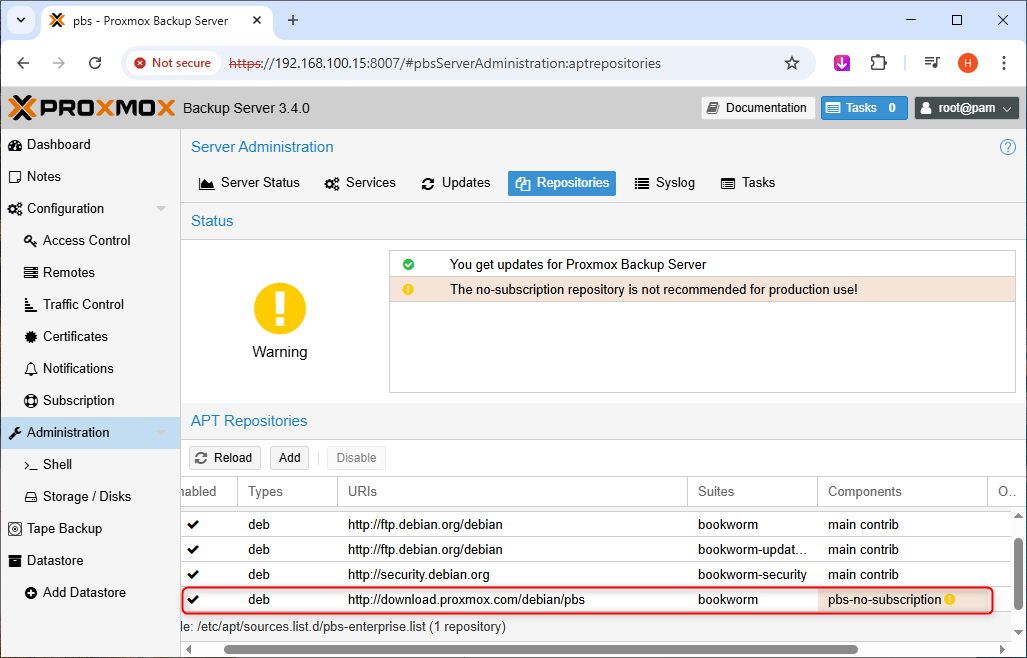Switch to the Server Status tab

click(249, 183)
